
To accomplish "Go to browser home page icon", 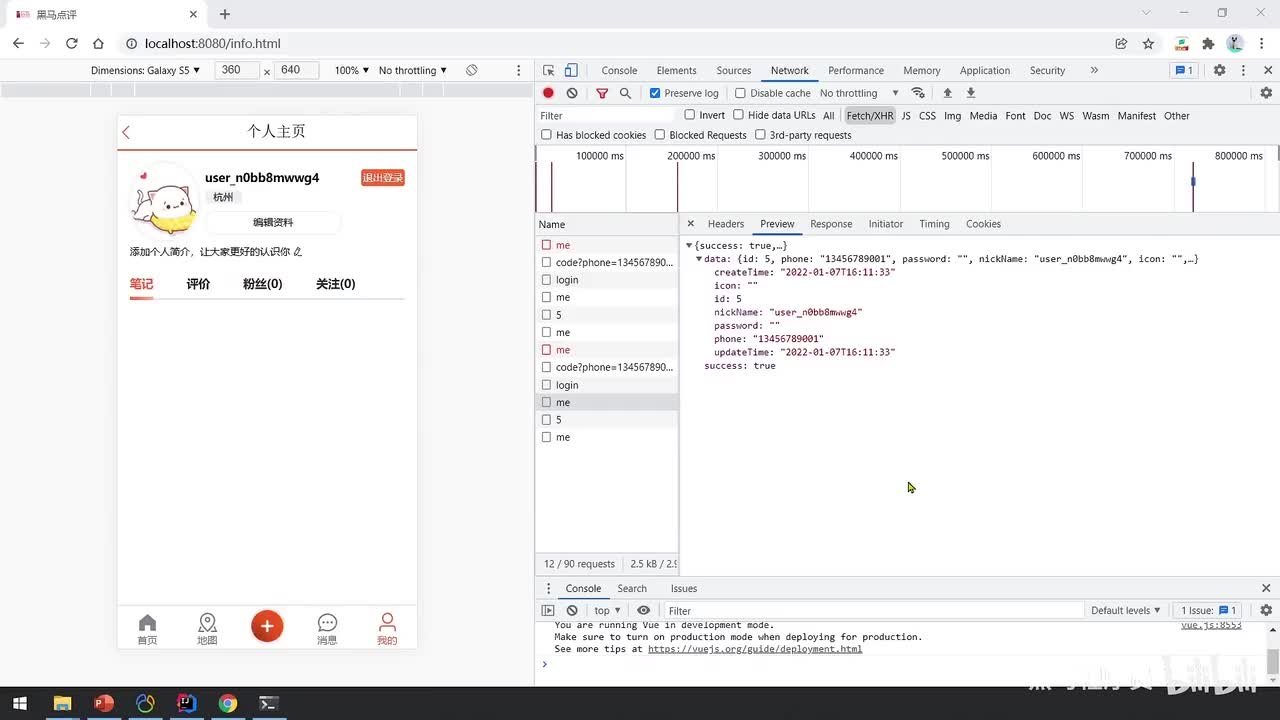I will pyautogui.click(x=98, y=43).
